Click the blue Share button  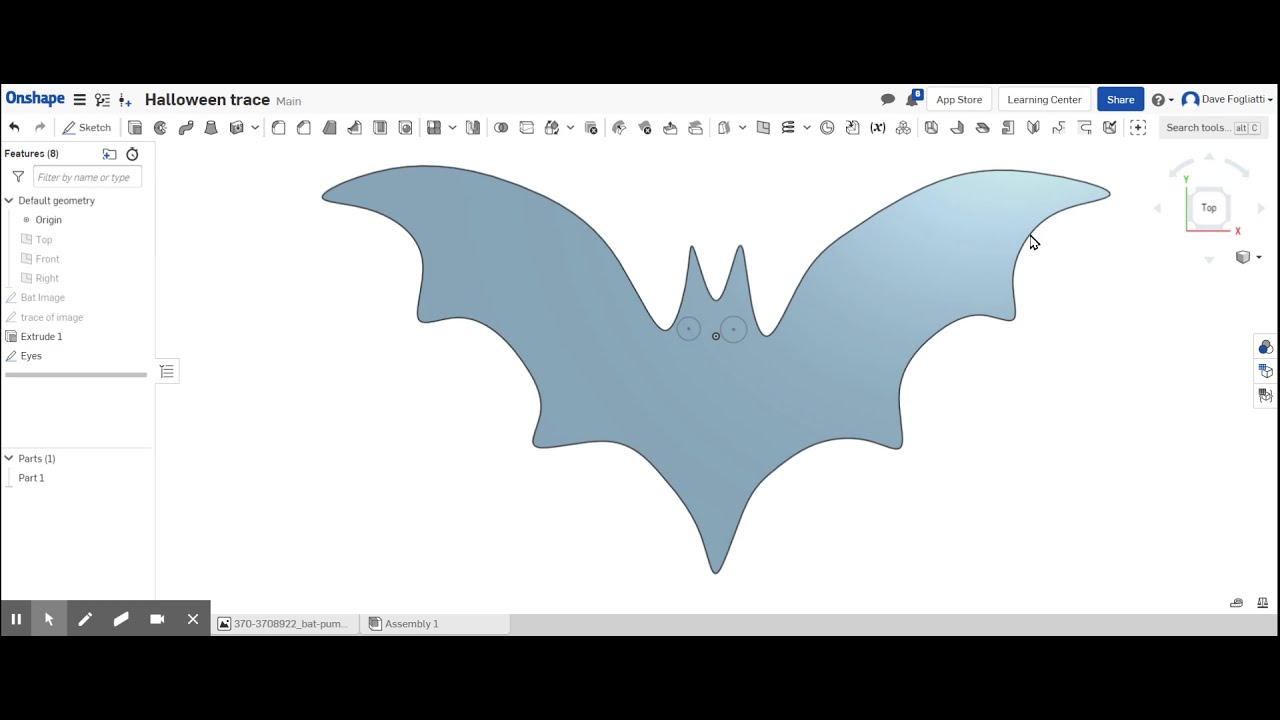click(1120, 100)
